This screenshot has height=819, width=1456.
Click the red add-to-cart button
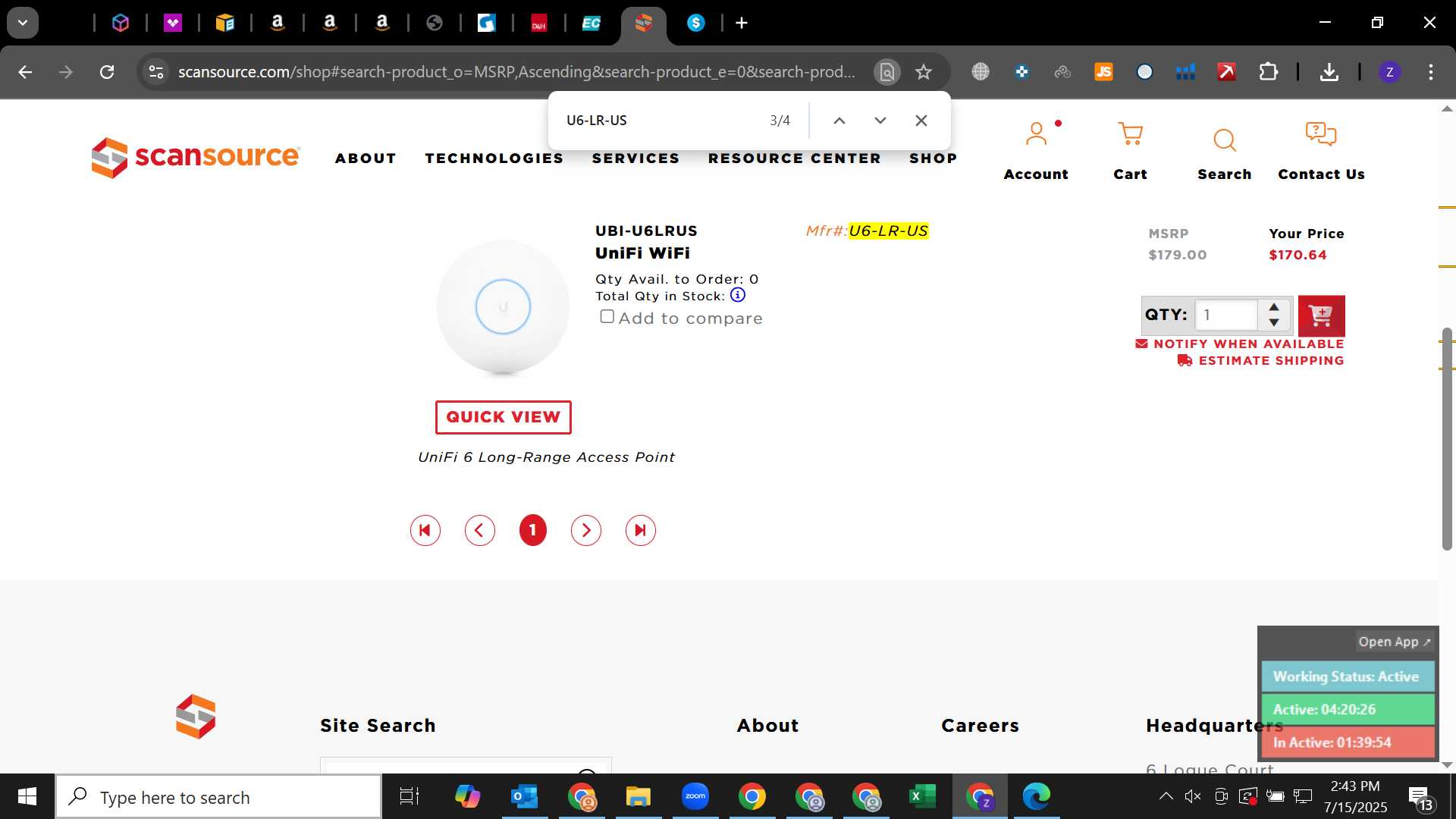[1321, 315]
